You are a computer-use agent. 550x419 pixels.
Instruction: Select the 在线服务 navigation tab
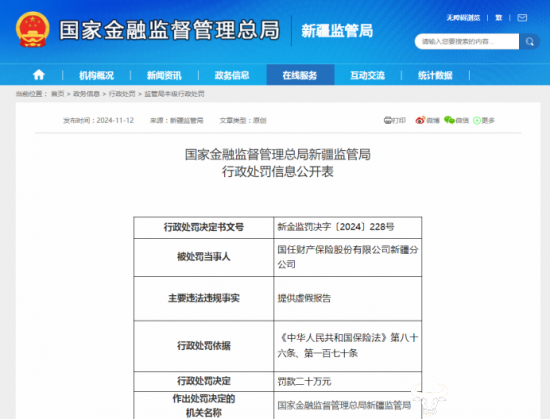pos(300,75)
